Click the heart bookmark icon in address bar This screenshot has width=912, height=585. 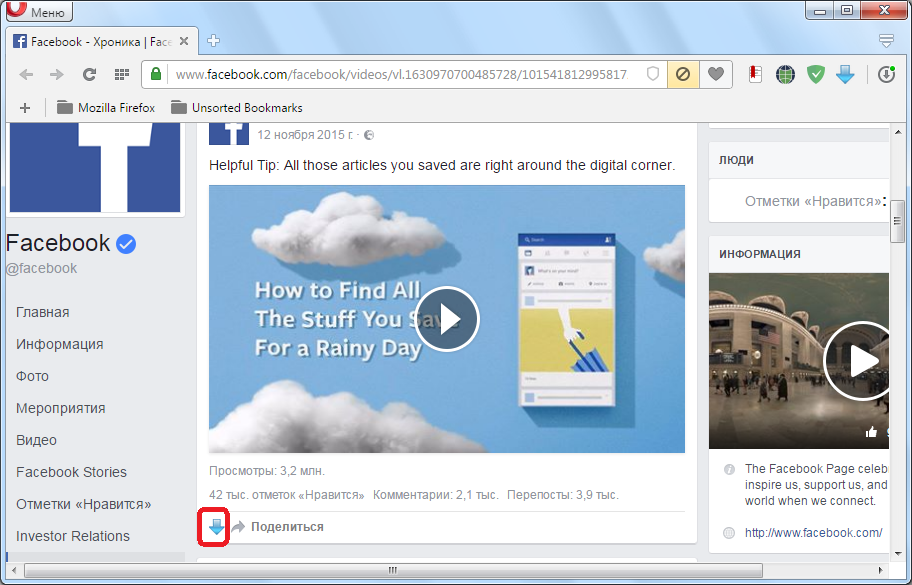click(715, 74)
